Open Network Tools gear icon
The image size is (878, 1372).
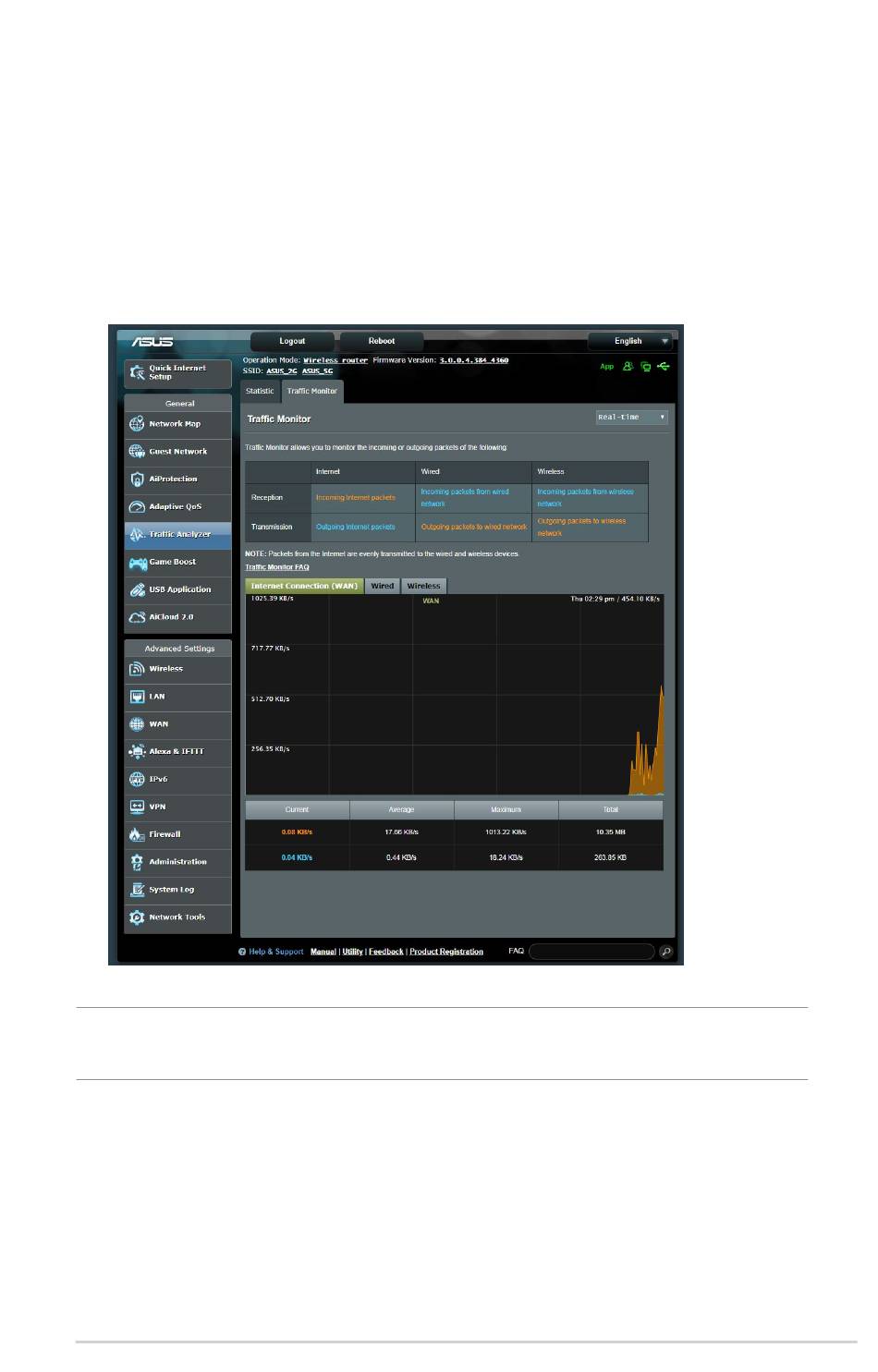(x=137, y=917)
